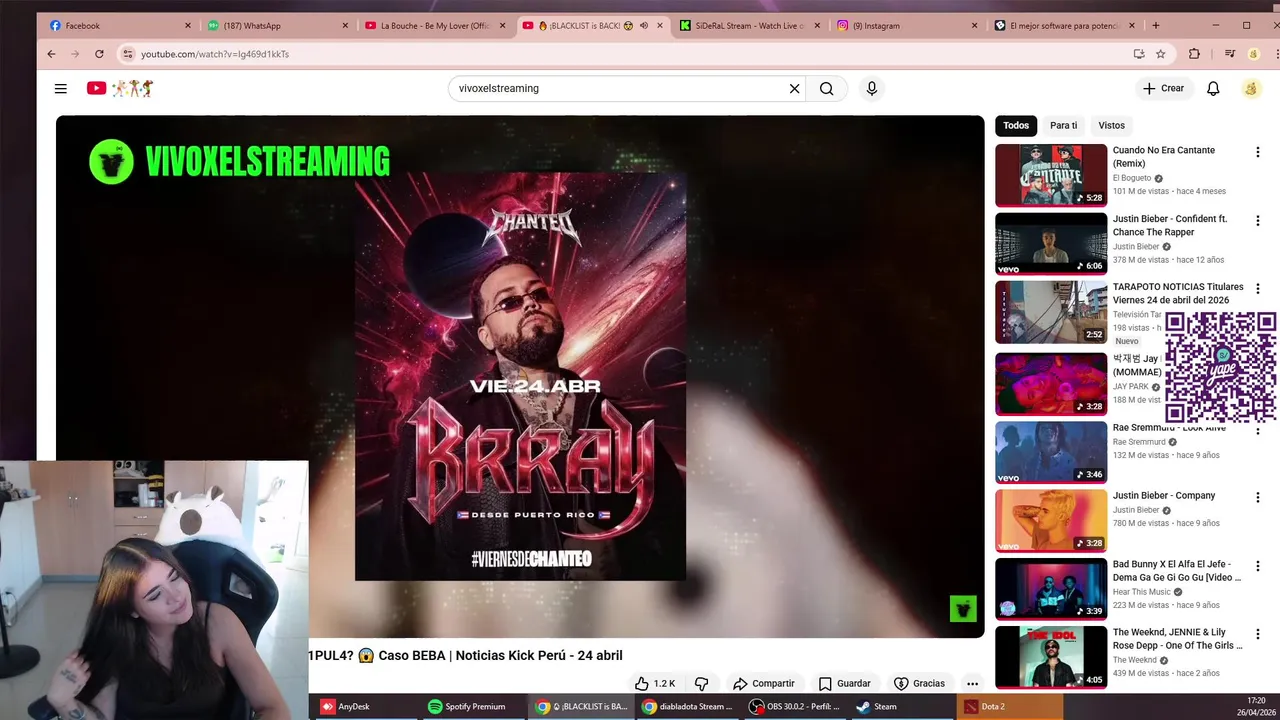The height and width of the screenshot is (720, 1280).
Task: Switch to diabladota Stream Chrome window in taskbar
Action: [687, 706]
